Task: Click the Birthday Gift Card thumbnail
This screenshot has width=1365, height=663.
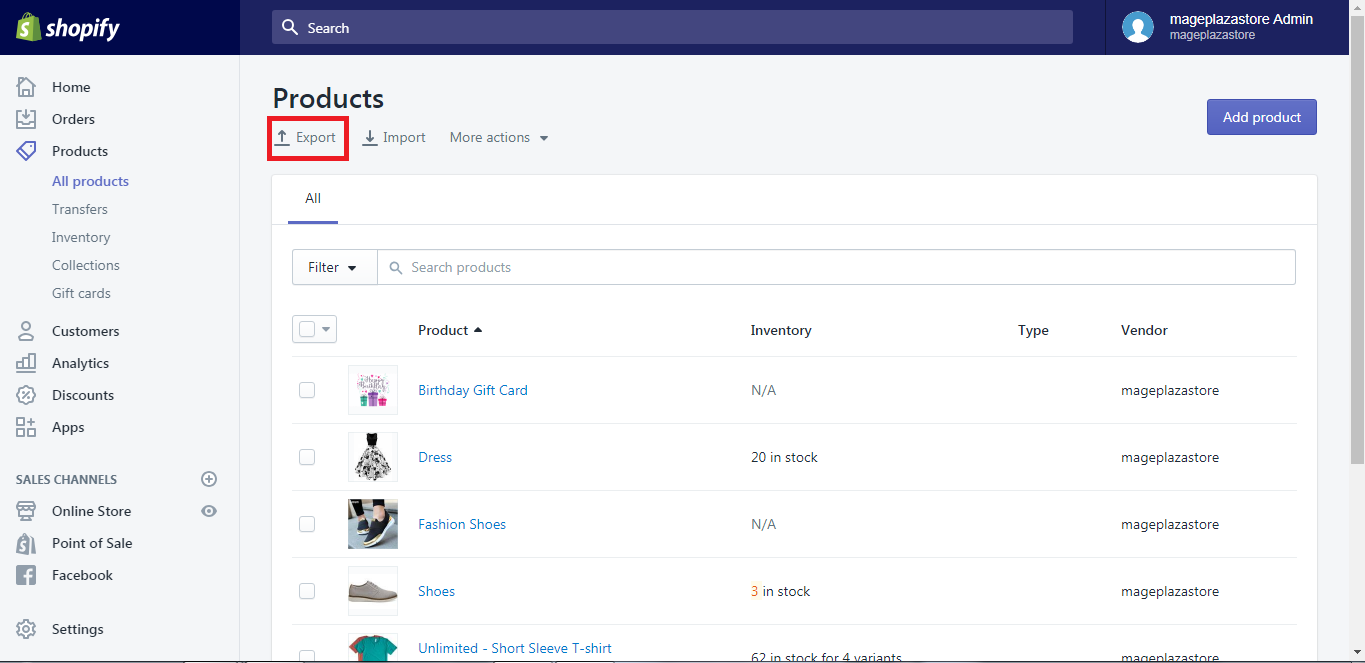Action: point(373,390)
